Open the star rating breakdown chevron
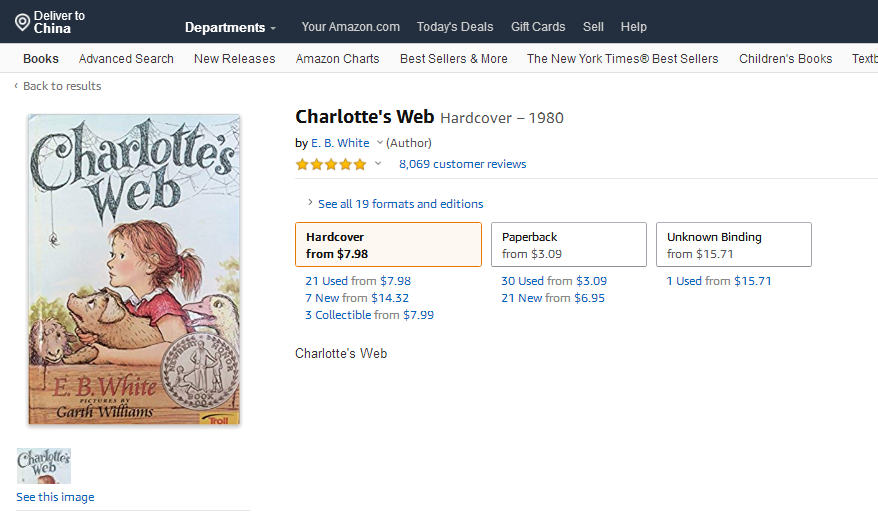 click(x=378, y=164)
